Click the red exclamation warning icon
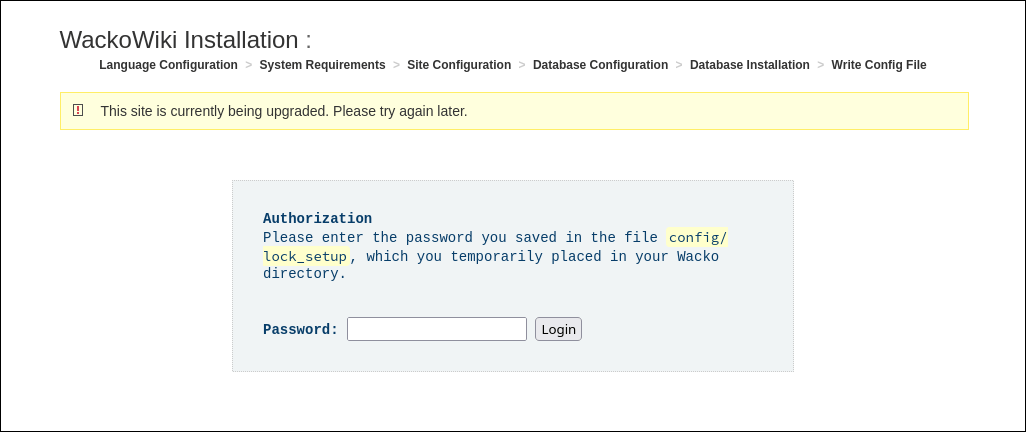 (x=78, y=110)
